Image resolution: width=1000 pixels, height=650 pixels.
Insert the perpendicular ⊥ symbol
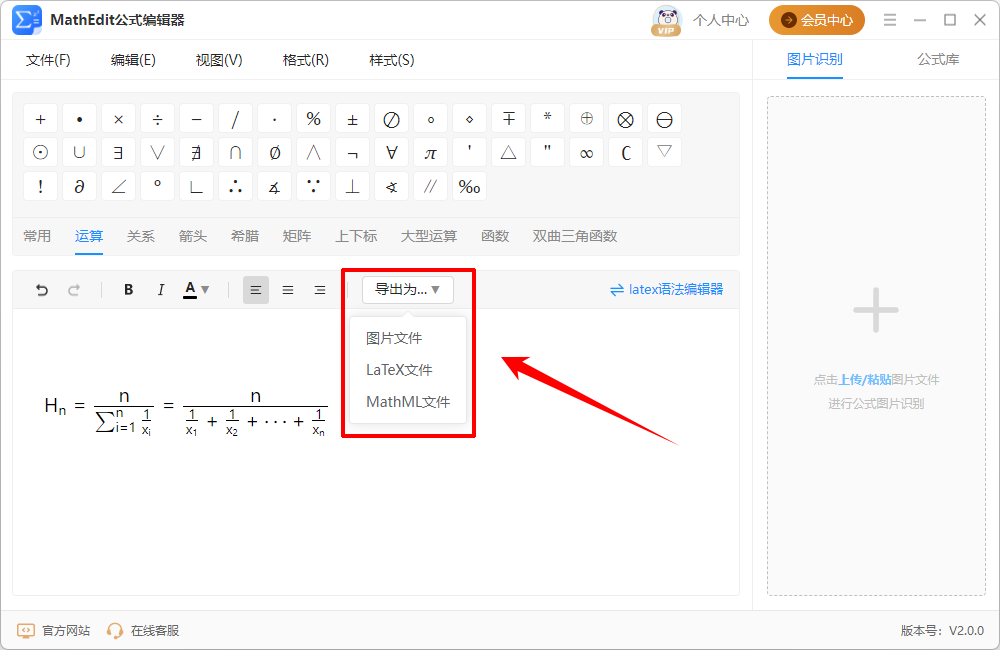click(x=352, y=186)
